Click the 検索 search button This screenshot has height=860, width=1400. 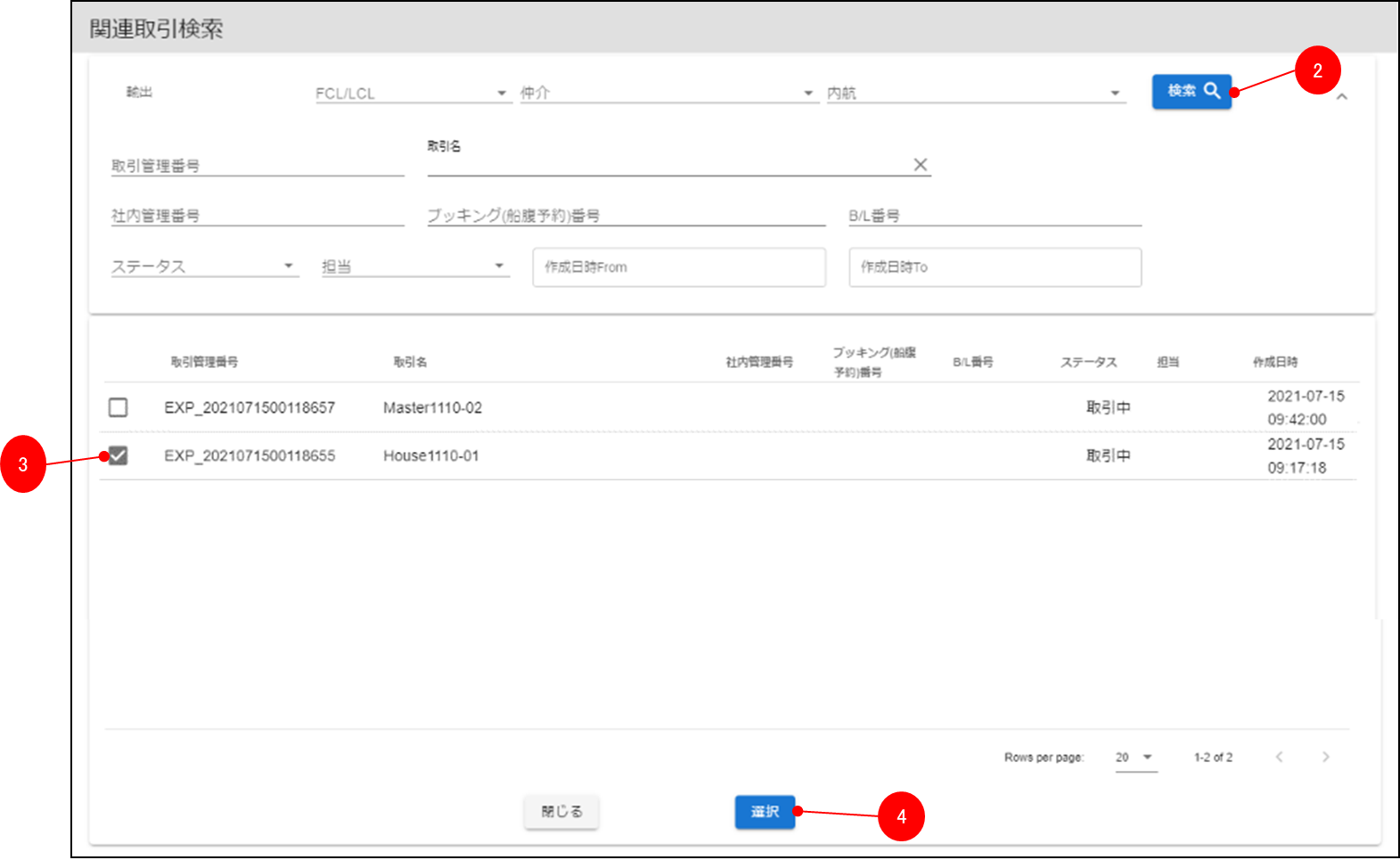click(x=1191, y=91)
